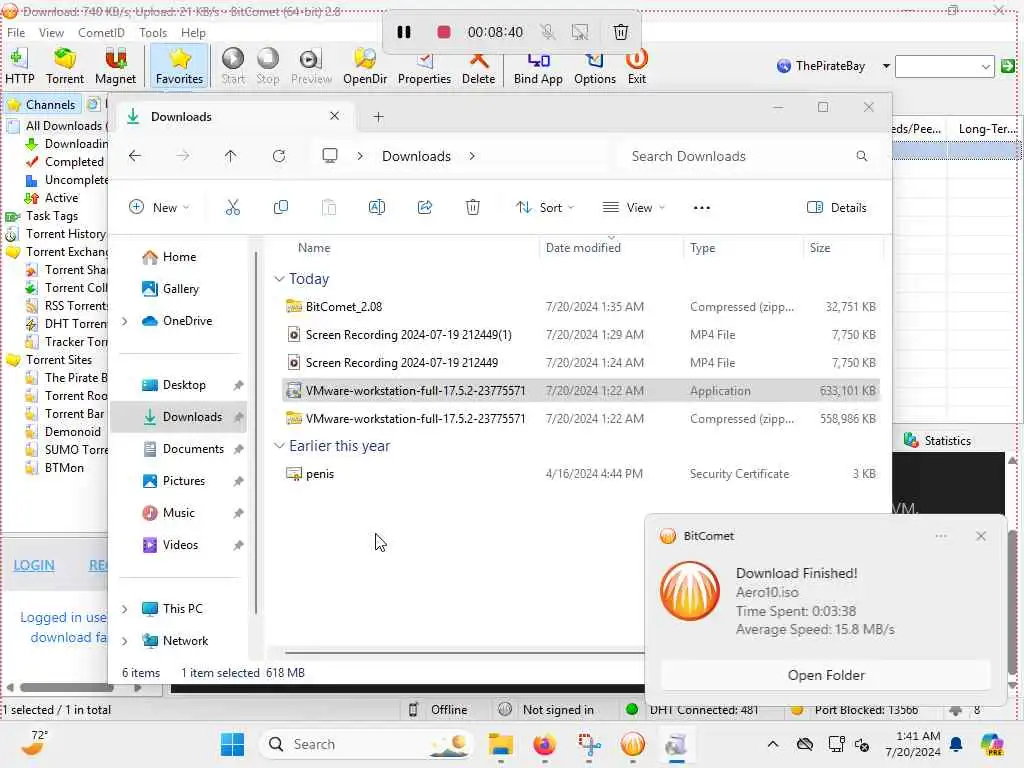The height and width of the screenshot is (768, 1024).
Task: Open the Sort dropdown
Action: tap(545, 208)
